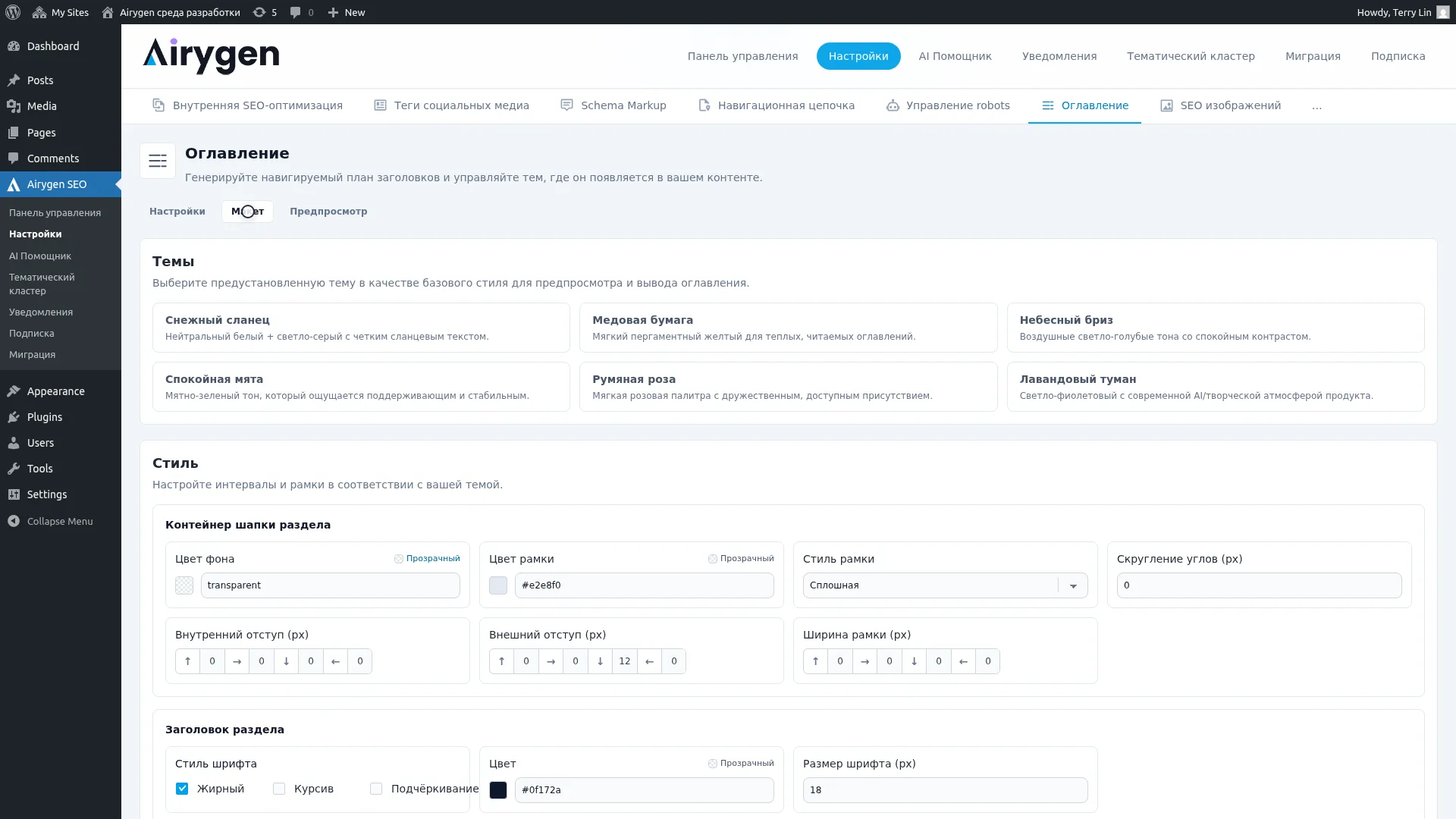Choose the Лавандовый туман theme
The width and height of the screenshot is (1456, 819).
1216,387
